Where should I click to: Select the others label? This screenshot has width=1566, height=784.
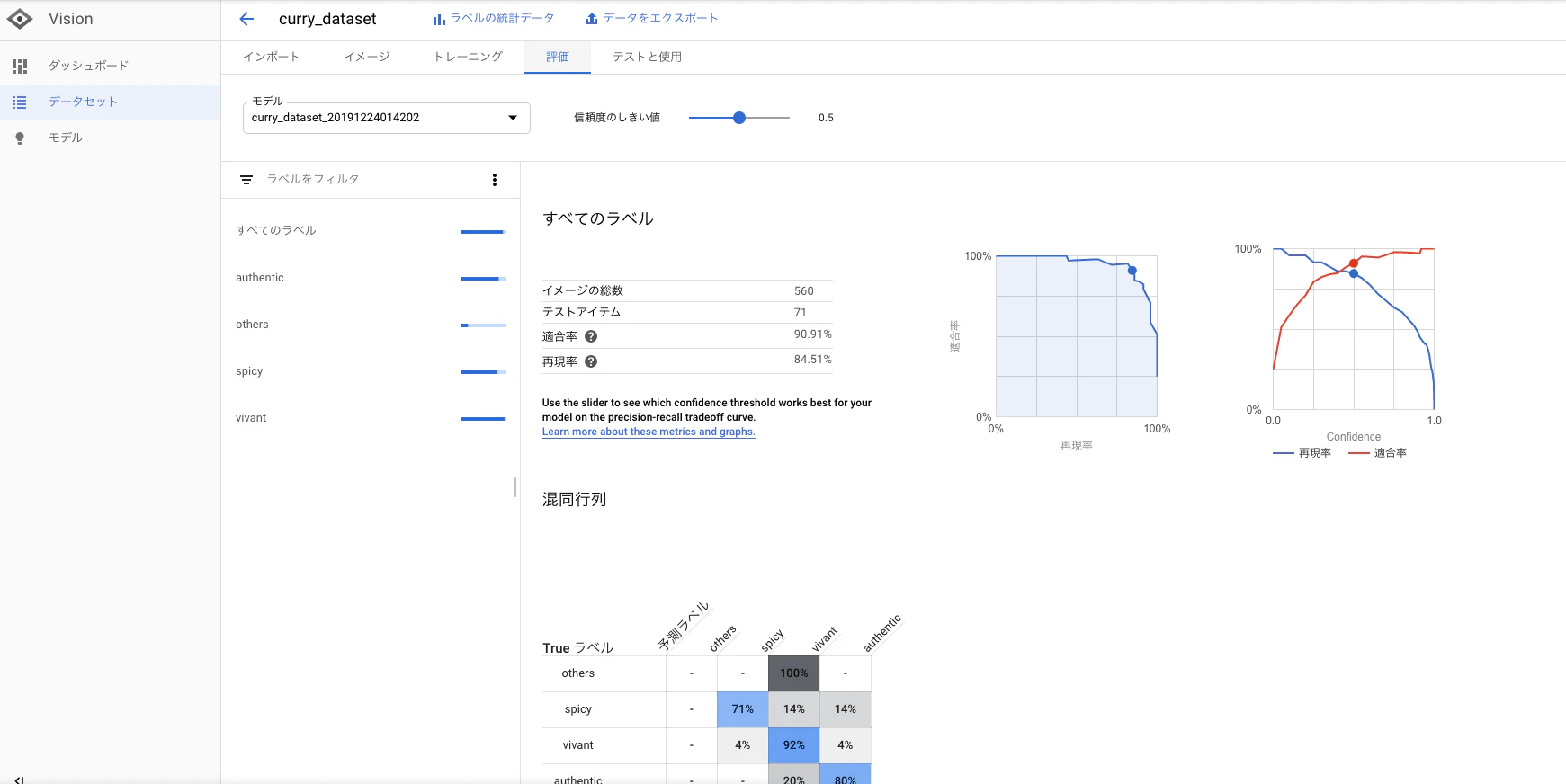pos(371,325)
